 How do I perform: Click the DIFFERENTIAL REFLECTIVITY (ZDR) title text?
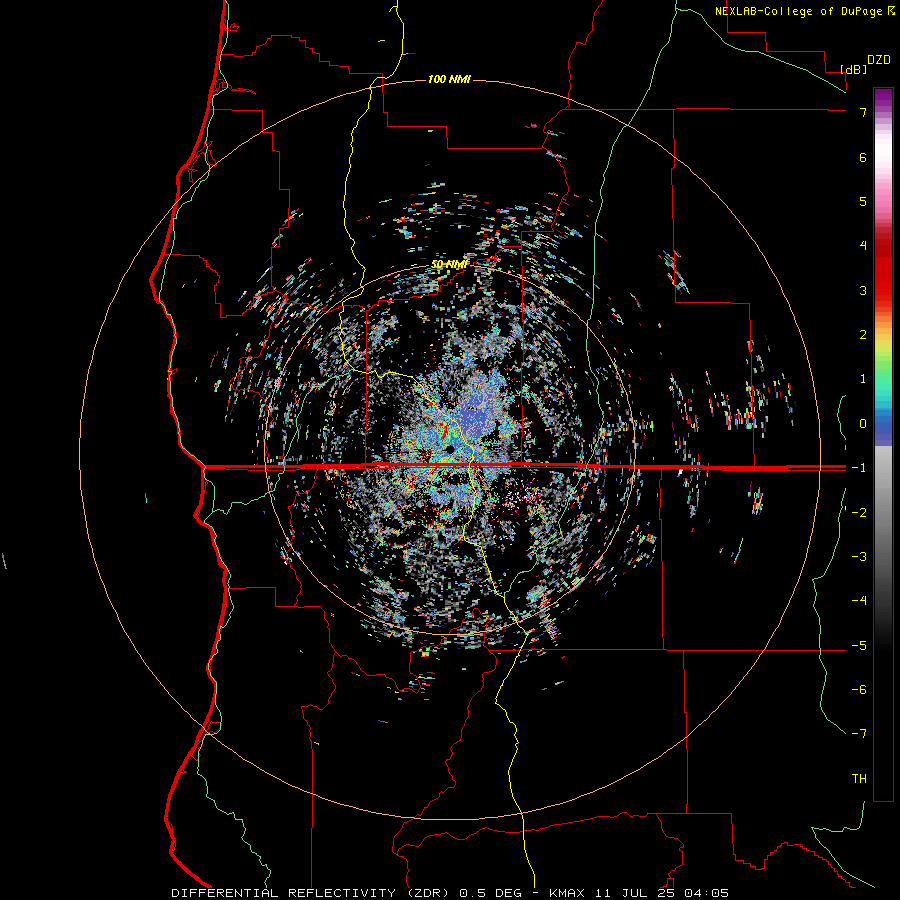coord(312,893)
